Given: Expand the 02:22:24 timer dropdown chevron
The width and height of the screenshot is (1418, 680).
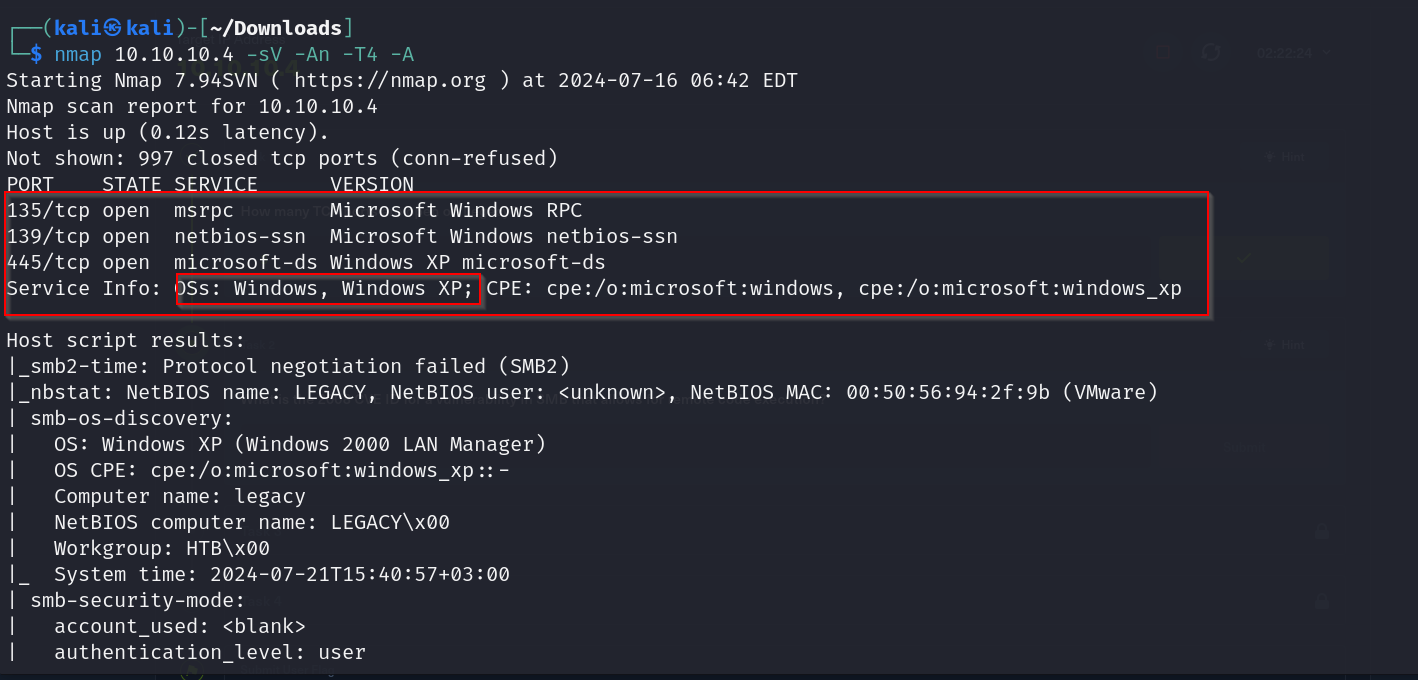Looking at the screenshot, I should click(1326, 53).
